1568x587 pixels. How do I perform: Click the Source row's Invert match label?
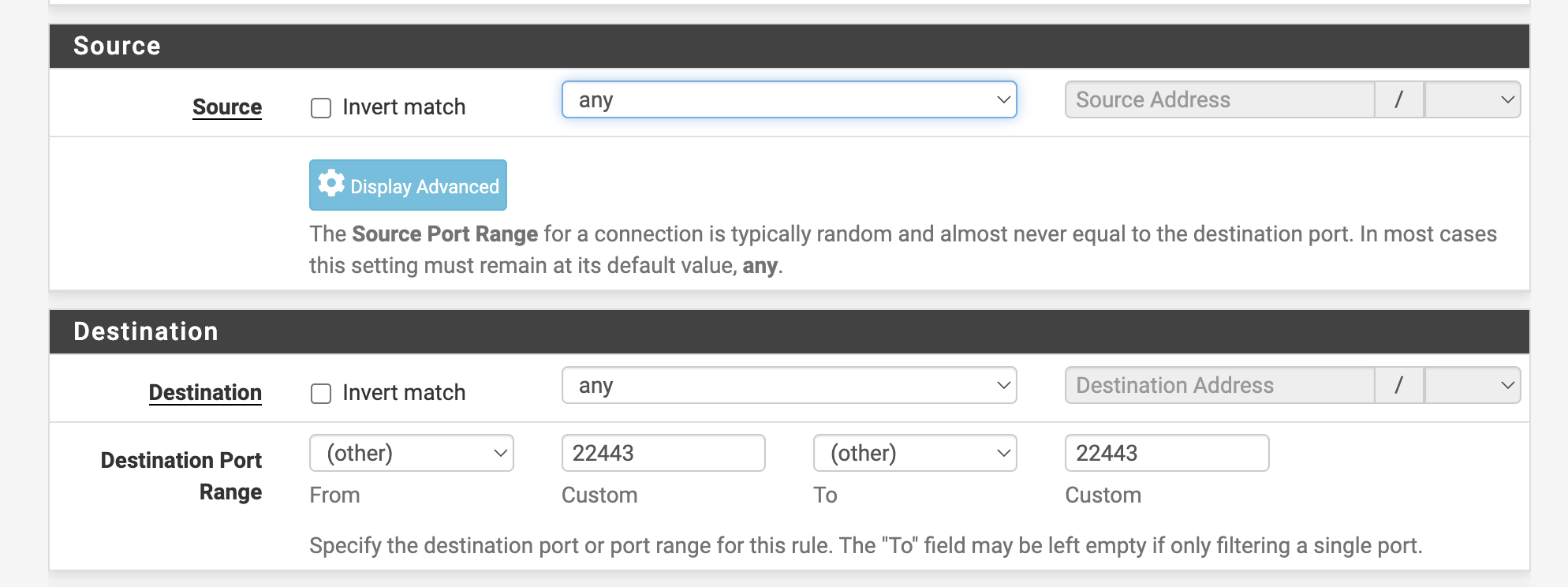pos(404,107)
